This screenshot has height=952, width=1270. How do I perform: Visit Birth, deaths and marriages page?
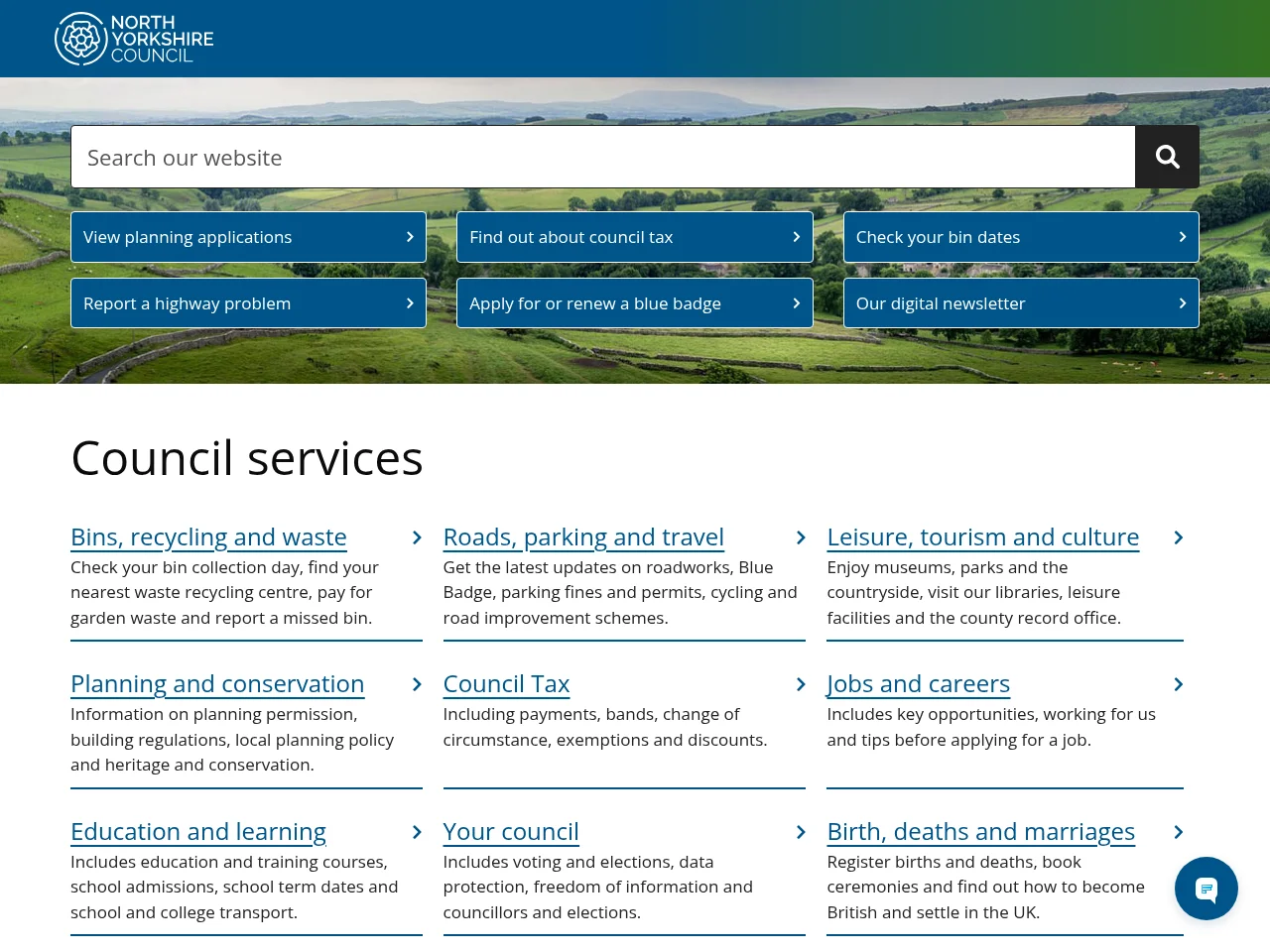point(981,832)
